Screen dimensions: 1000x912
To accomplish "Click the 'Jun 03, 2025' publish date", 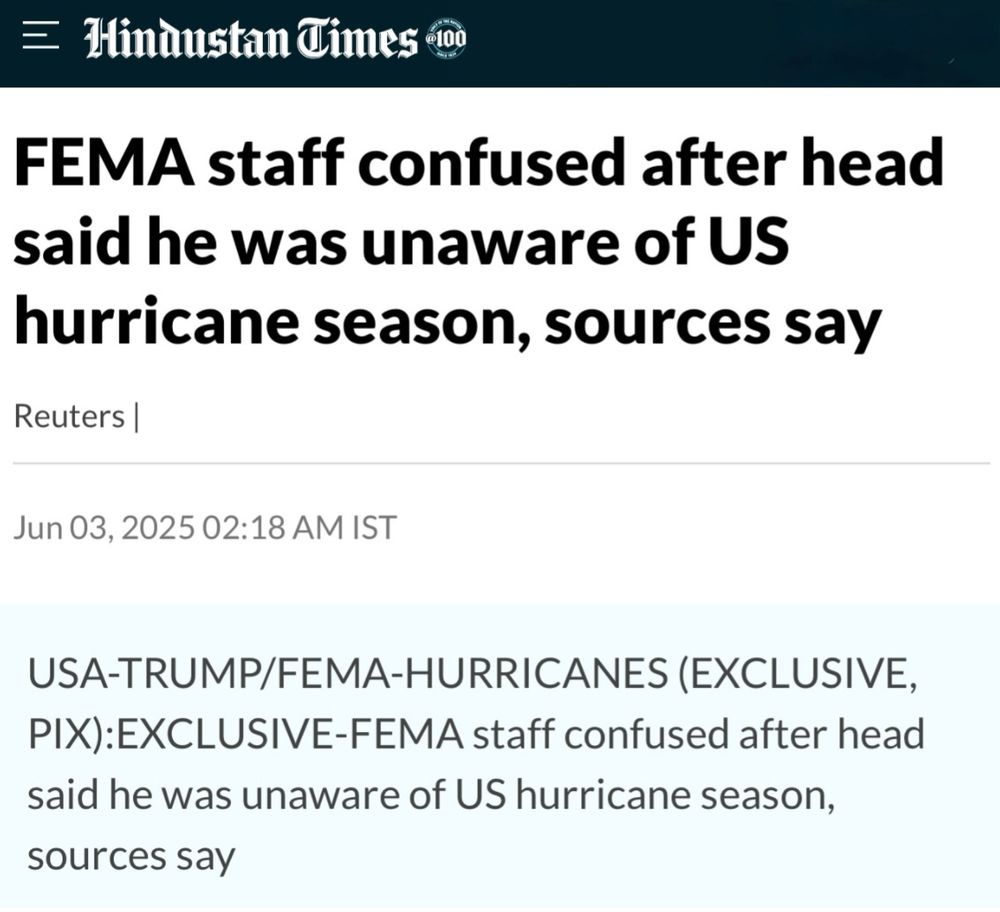I will pyautogui.click(x=104, y=527).
